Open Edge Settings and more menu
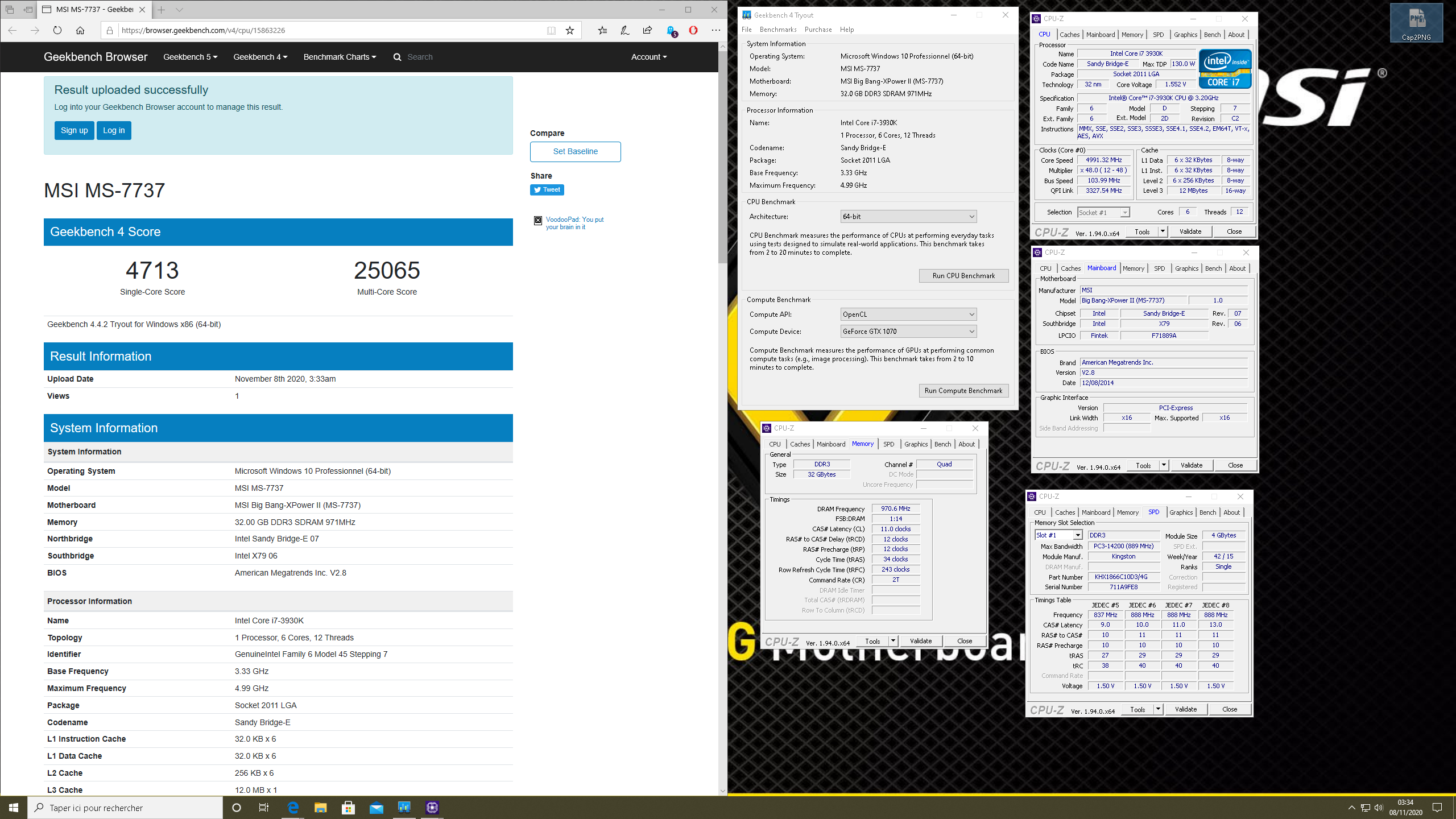 (x=715, y=30)
